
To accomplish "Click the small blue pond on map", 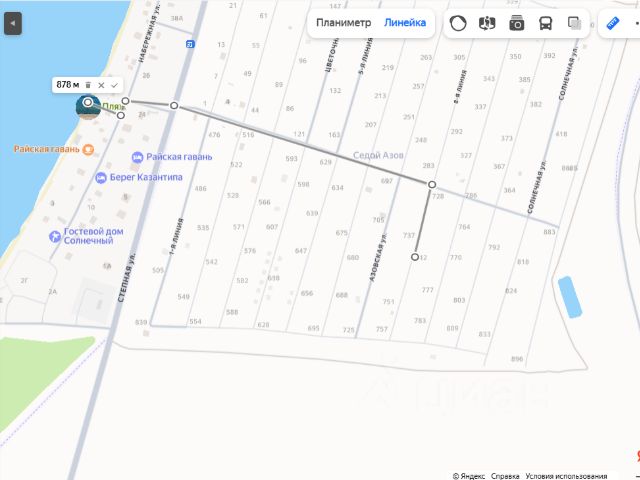I will coord(570,297).
